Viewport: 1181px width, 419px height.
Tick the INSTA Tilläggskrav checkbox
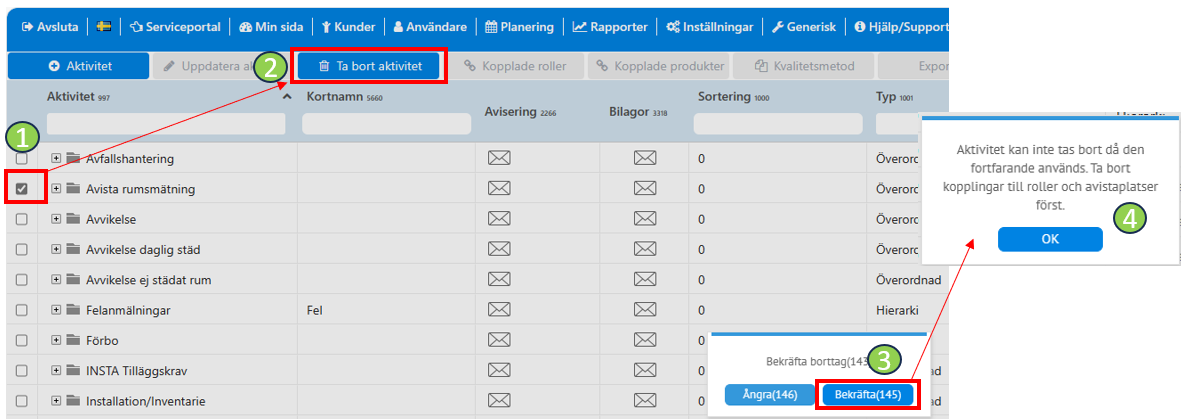[x=22, y=371]
